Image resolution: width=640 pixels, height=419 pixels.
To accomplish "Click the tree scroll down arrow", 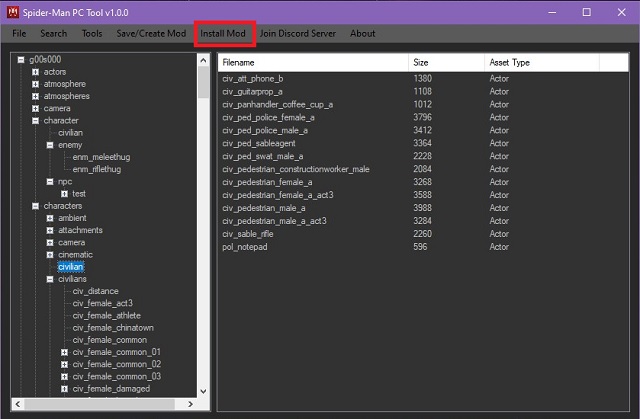I will [203, 391].
